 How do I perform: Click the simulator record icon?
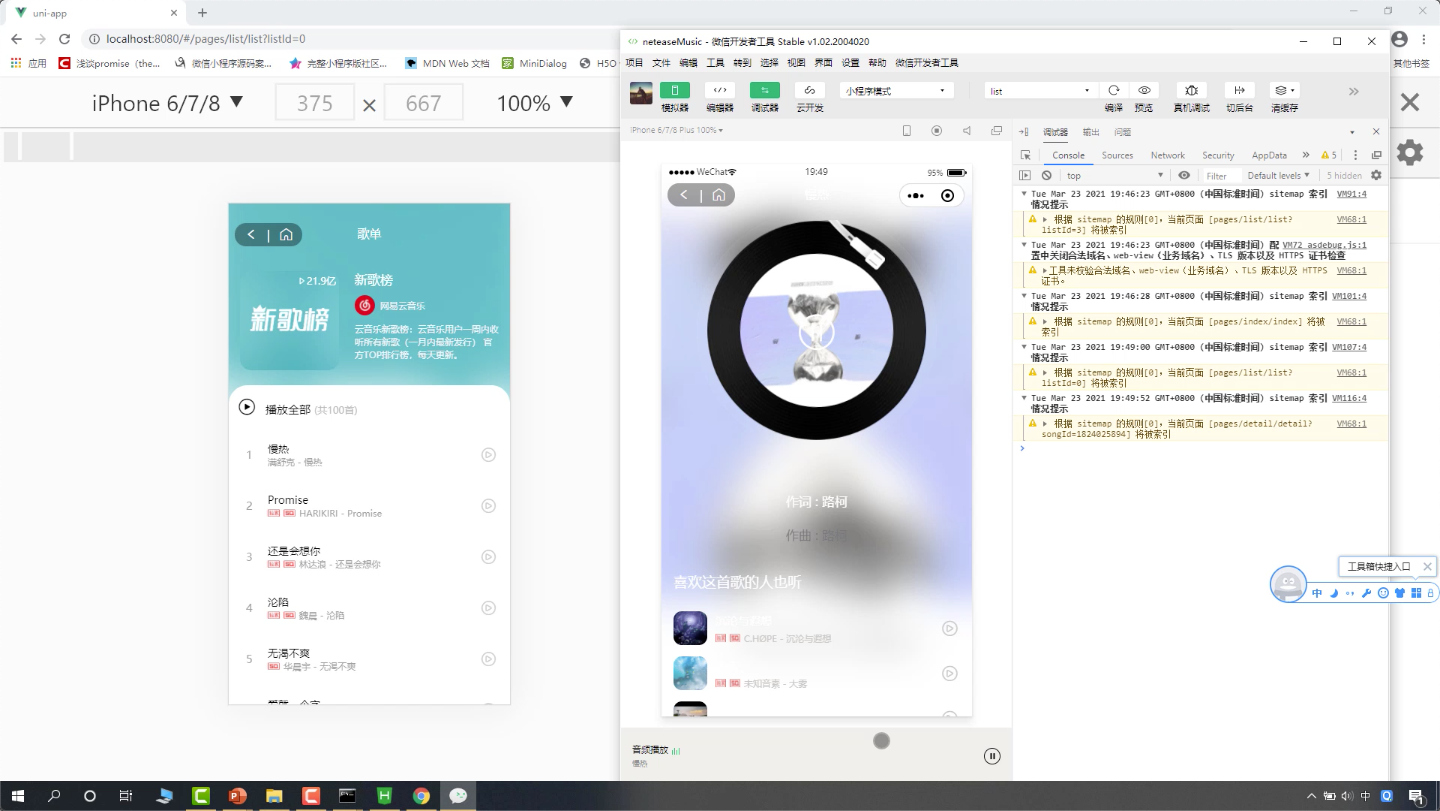point(937,131)
